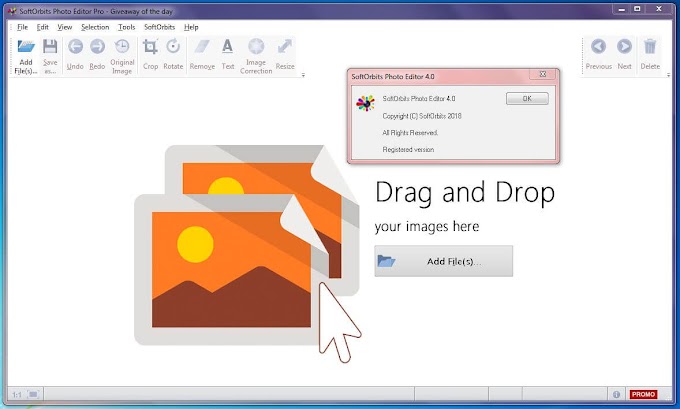680x409 pixels.
Task: Open the Help menu
Action: point(191,27)
